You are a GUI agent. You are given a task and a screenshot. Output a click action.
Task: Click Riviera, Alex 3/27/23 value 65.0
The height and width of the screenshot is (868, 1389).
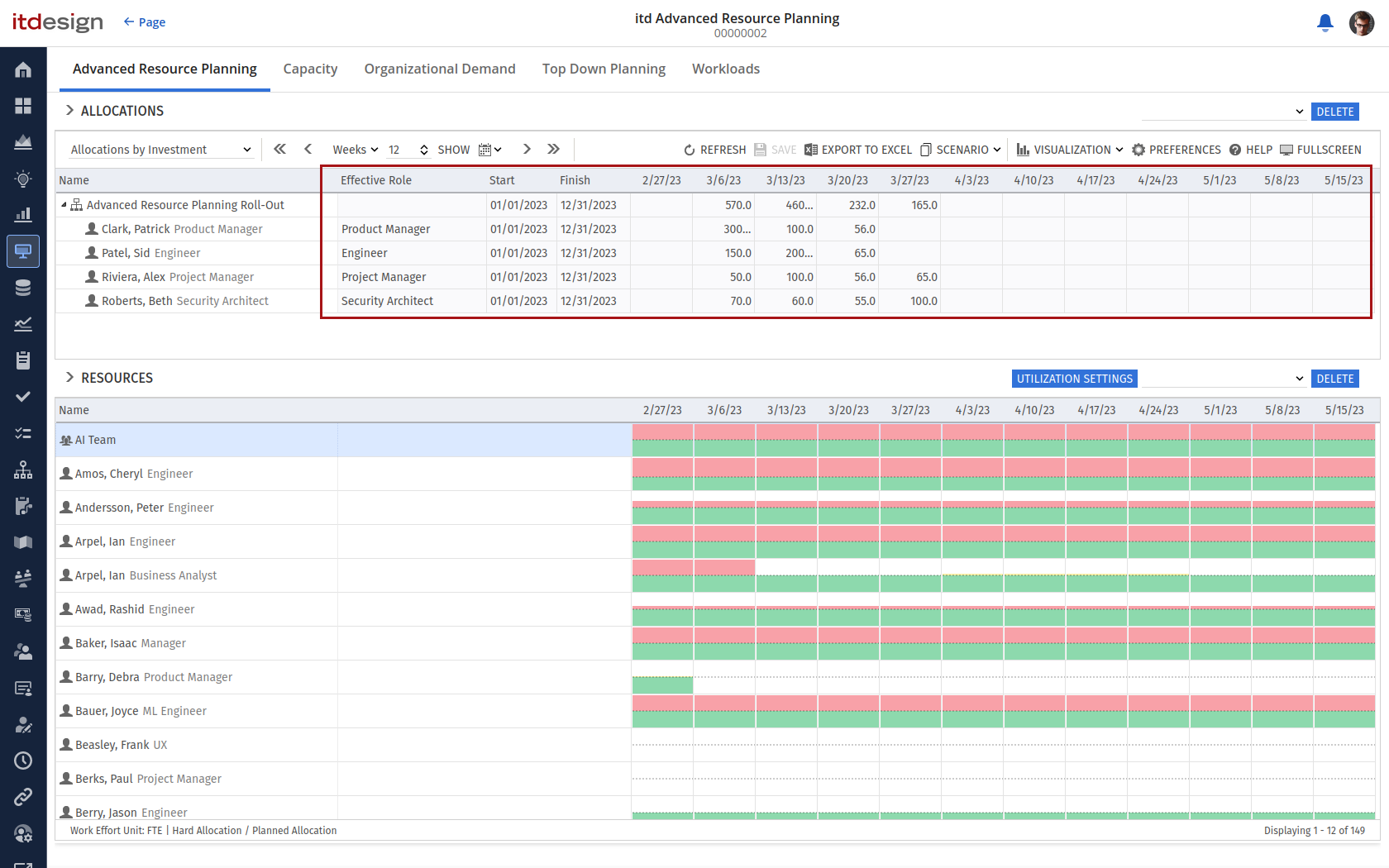(909, 277)
